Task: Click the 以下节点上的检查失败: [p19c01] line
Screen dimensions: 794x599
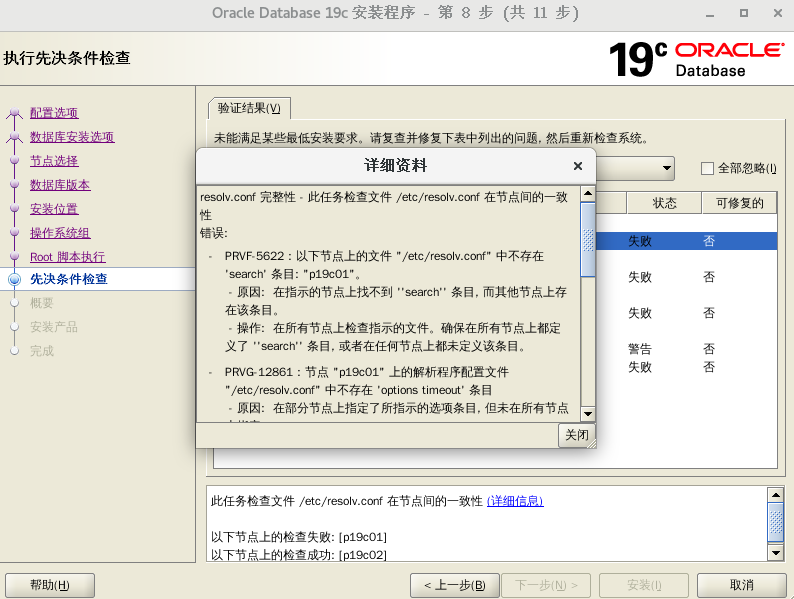Action: point(299,537)
